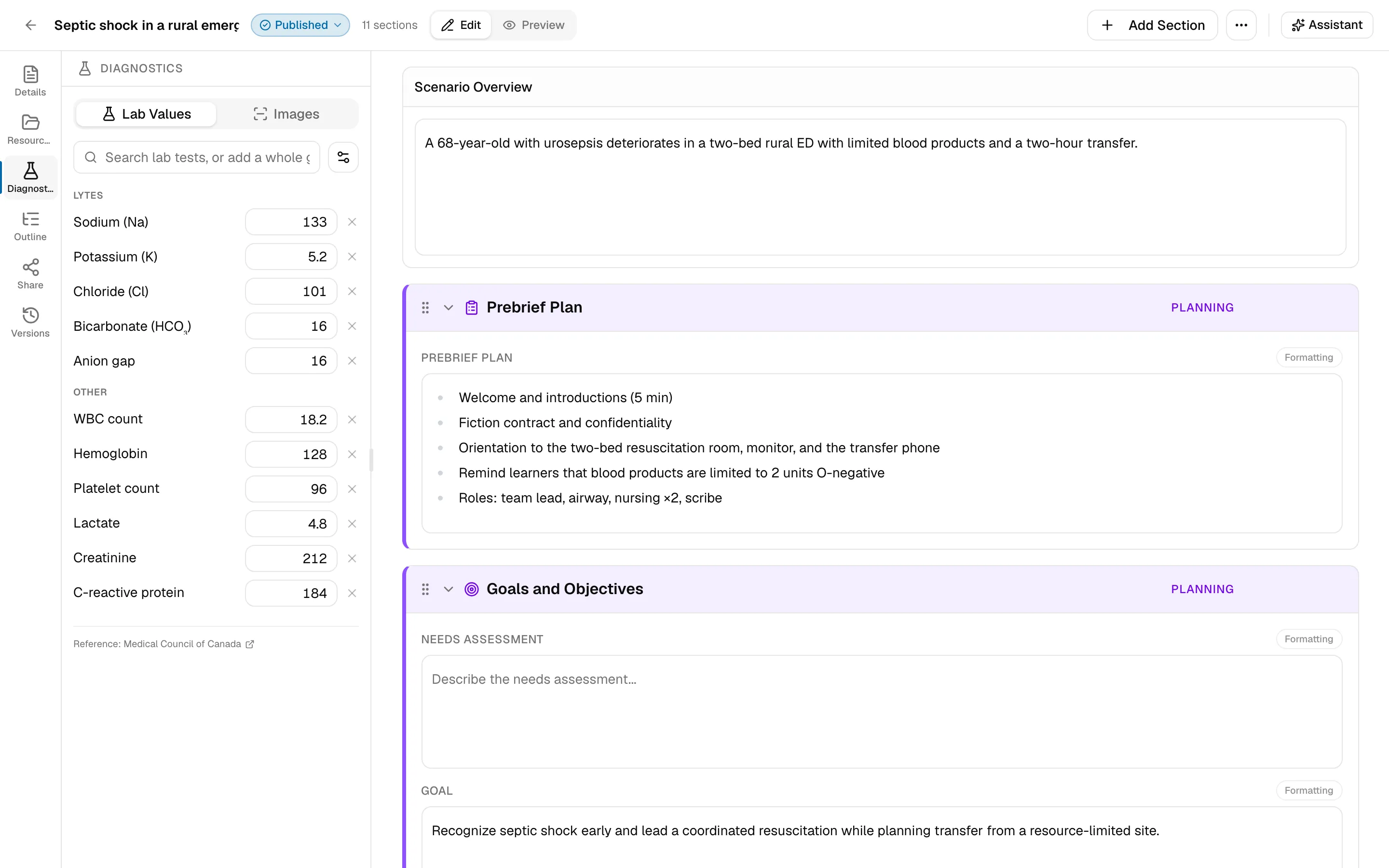Open the Versions history panel
This screenshot has width=1389, height=868.
click(x=30, y=322)
